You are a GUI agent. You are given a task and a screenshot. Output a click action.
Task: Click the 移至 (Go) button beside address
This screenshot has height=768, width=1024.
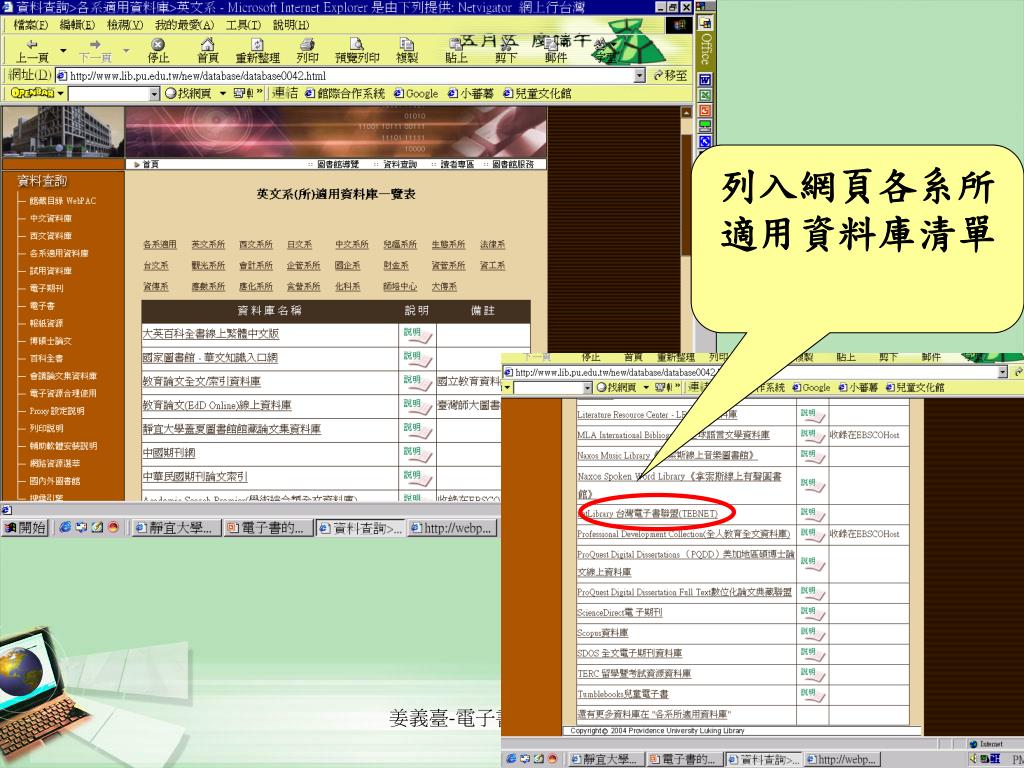click(x=670, y=76)
